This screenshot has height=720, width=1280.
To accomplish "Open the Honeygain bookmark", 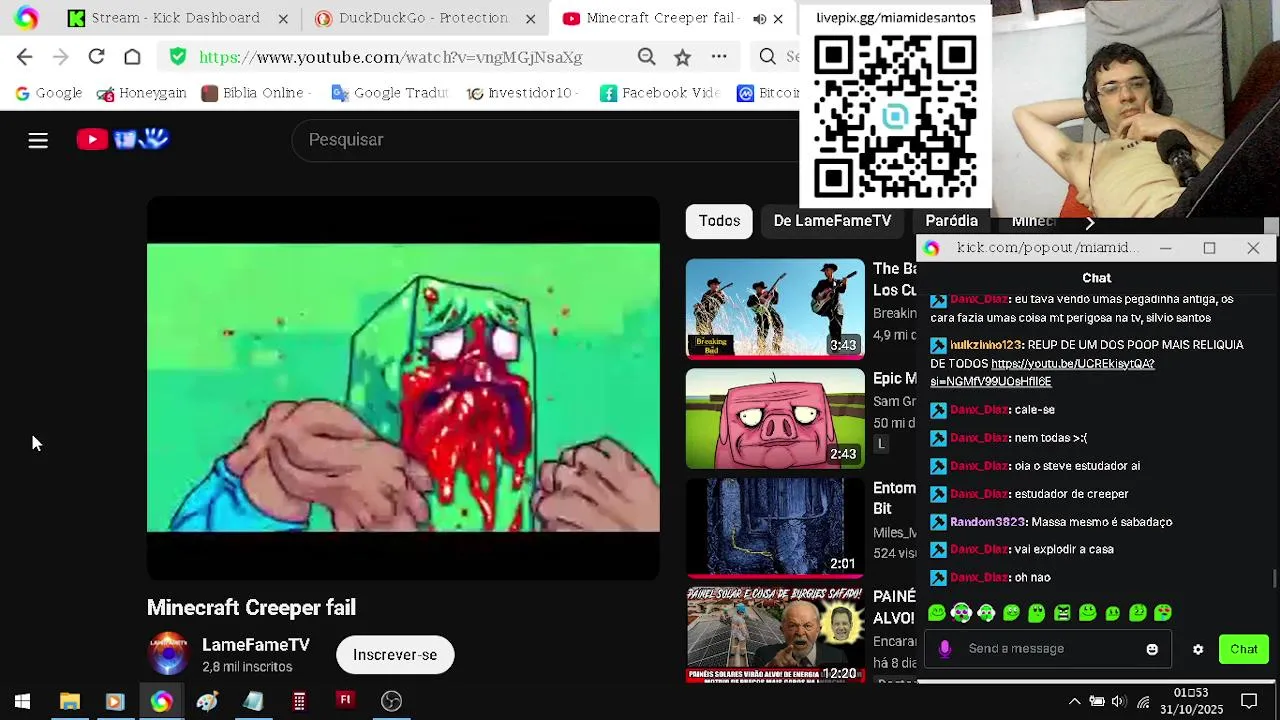I will click(x=142, y=93).
